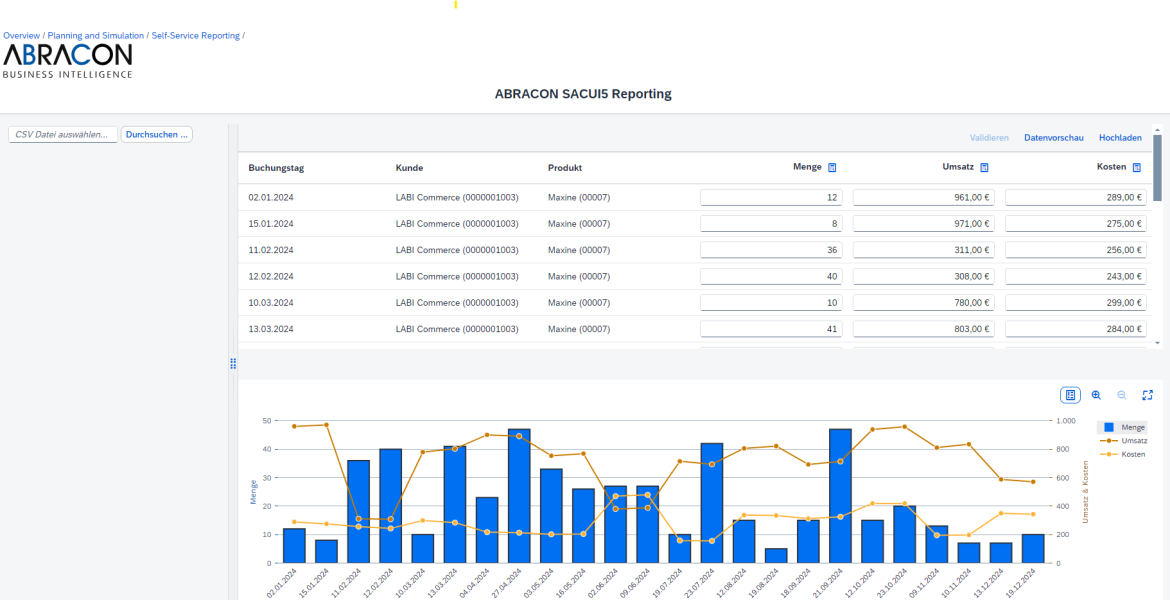Click the Menge field showing 12
The image size is (1170, 600).
pyautogui.click(x=770, y=198)
